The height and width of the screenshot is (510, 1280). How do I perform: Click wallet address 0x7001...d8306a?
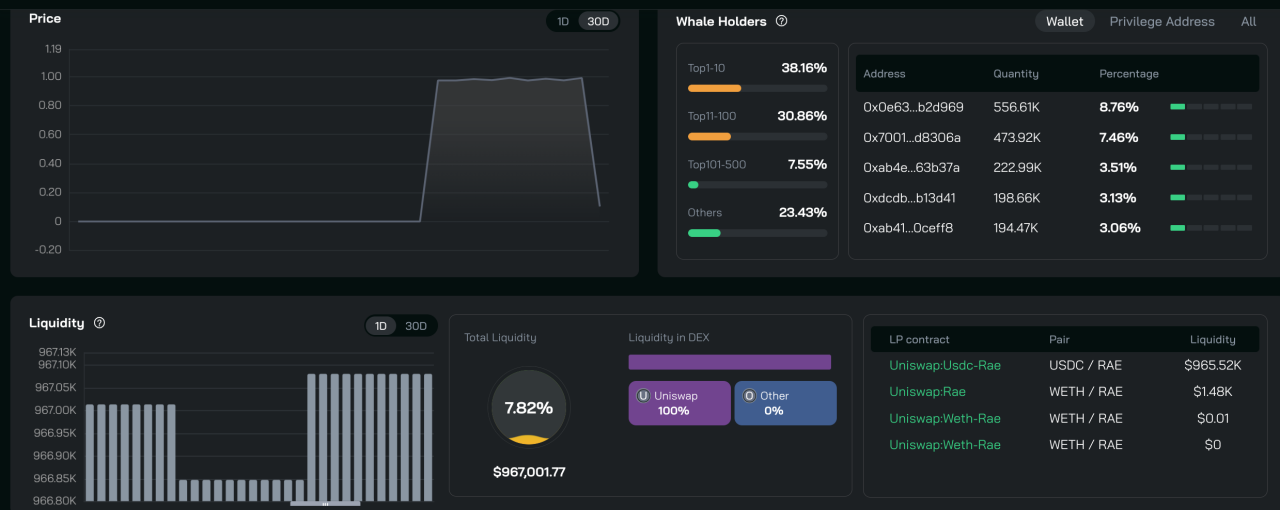pyautogui.click(x=912, y=137)
